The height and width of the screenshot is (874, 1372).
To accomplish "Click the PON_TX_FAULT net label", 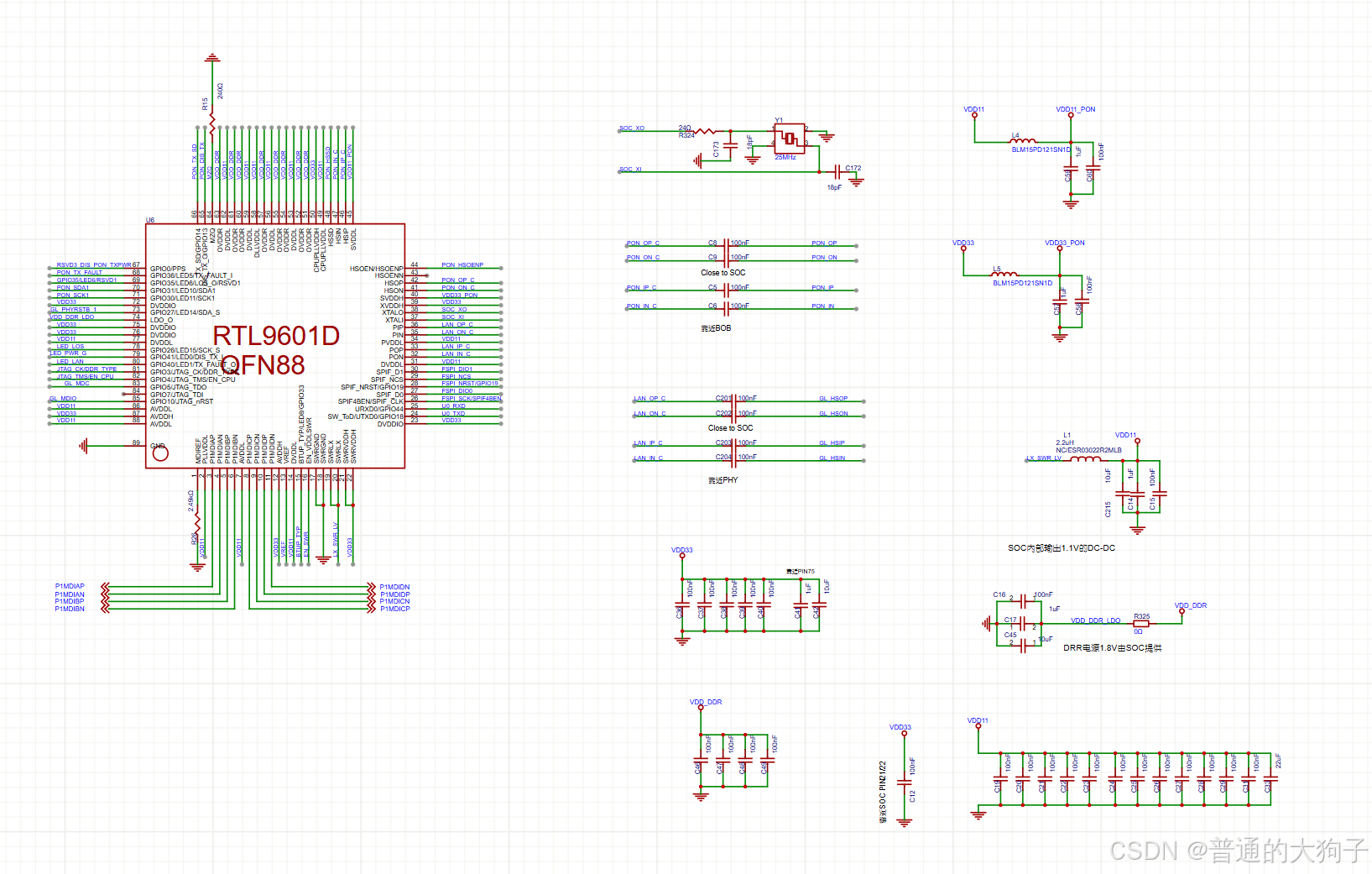I will tap(80, 272).
